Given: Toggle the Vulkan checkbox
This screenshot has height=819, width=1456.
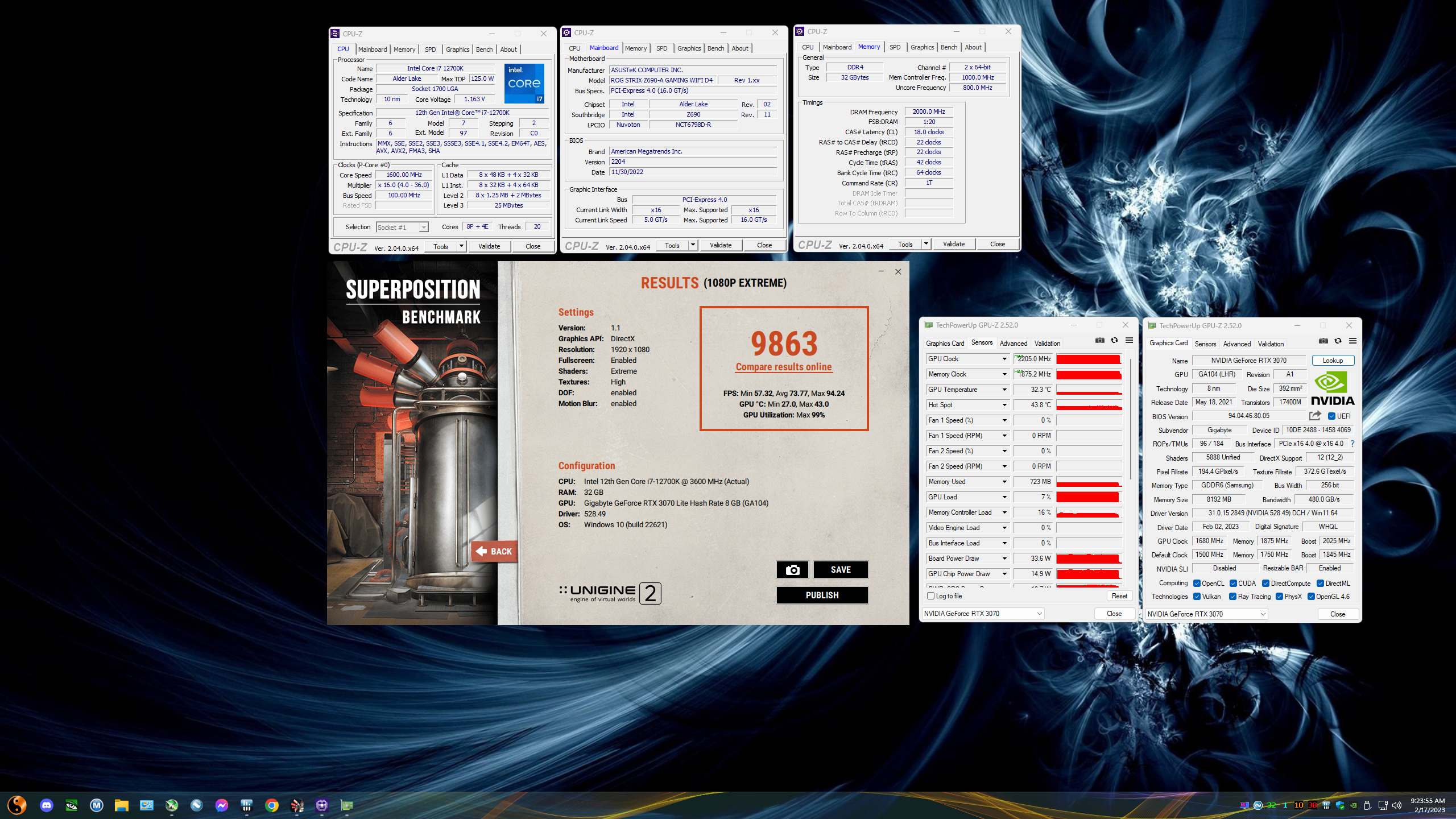Looking at the screenshot, I should click(1197, 597).
